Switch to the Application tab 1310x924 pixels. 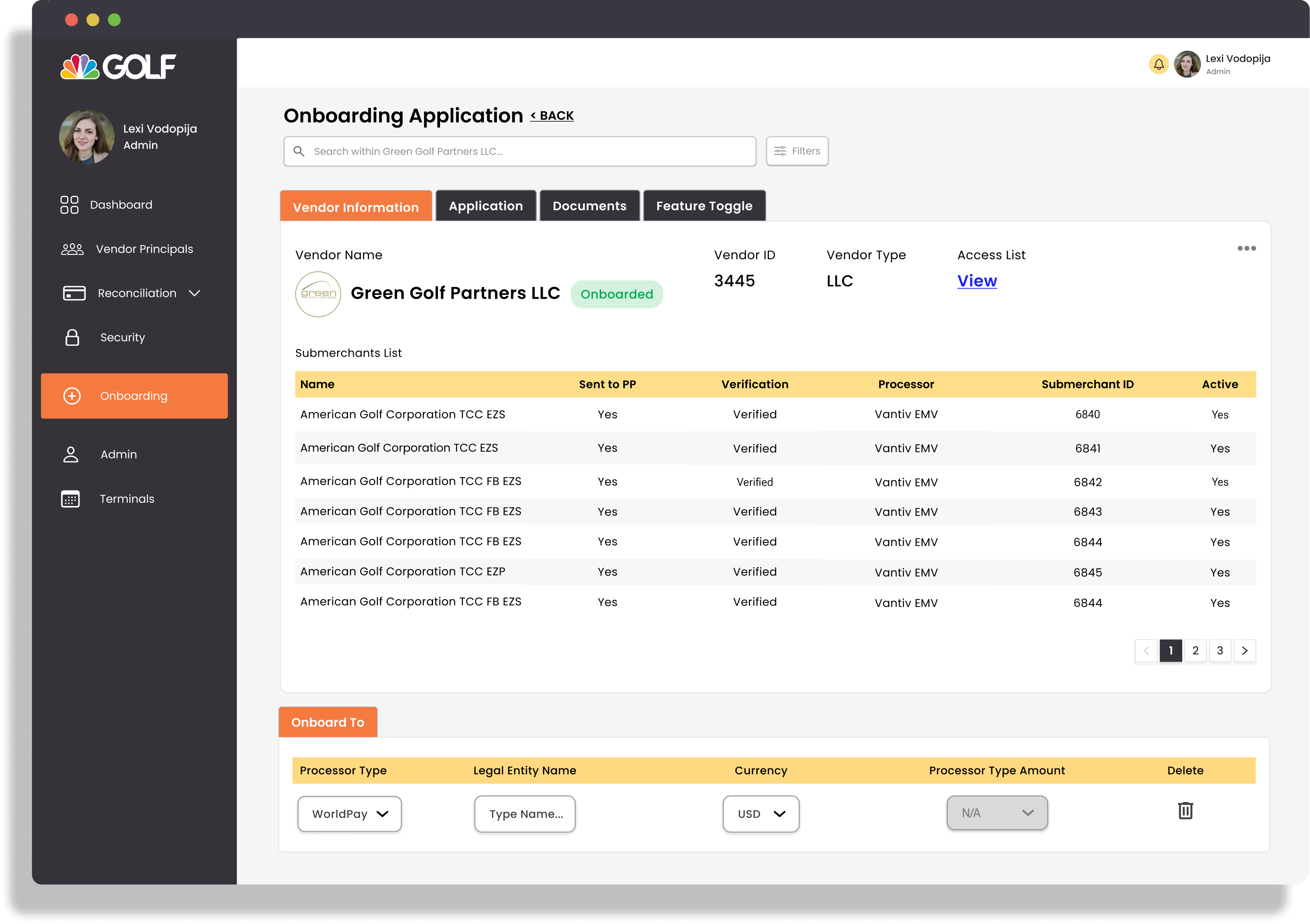pyautogui.click(x=486, y=206)
